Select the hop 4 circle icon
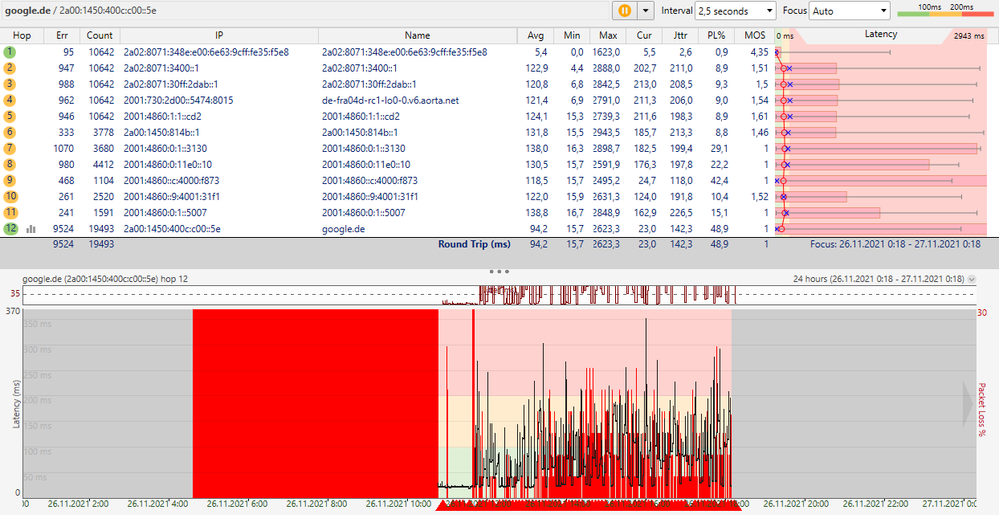Image resolution: width=999 pixels, height=515 pixels. click(10, 100)
